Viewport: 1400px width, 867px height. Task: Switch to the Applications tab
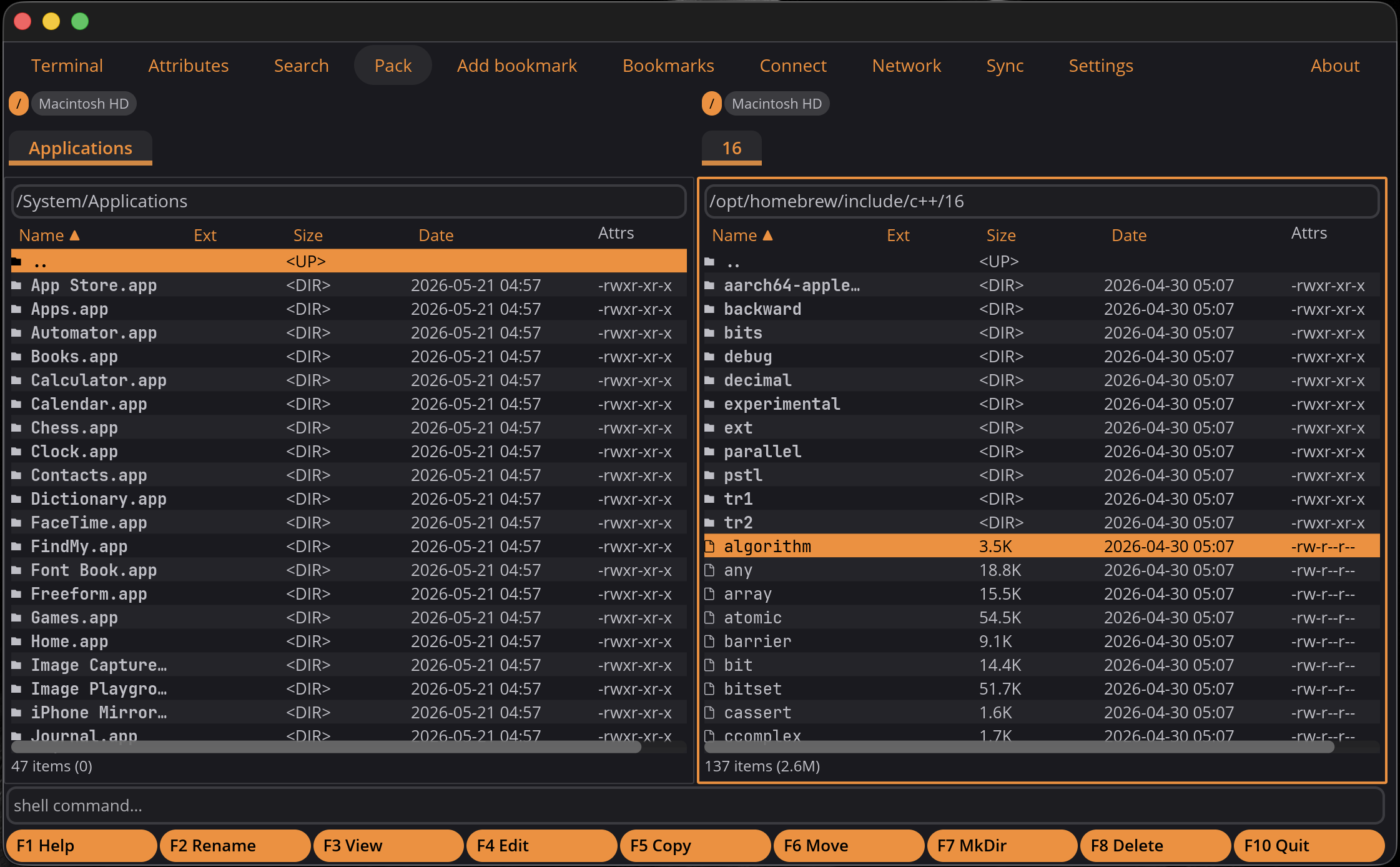point(81,148)
